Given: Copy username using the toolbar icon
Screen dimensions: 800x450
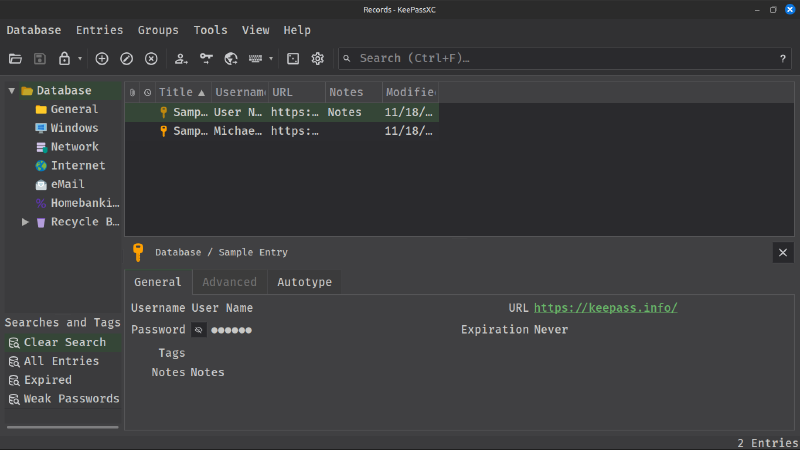Looking at the screenshot, I should click(x=181, y=59).
